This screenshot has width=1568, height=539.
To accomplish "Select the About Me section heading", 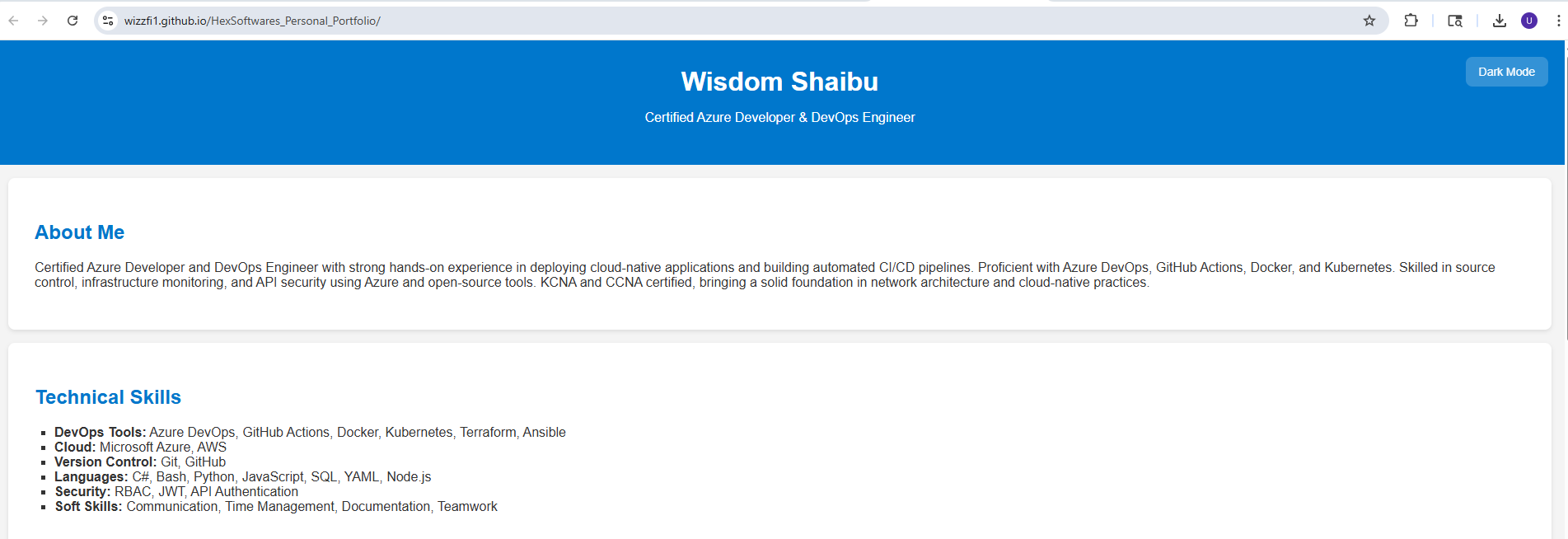I will (x=80, y=232).
